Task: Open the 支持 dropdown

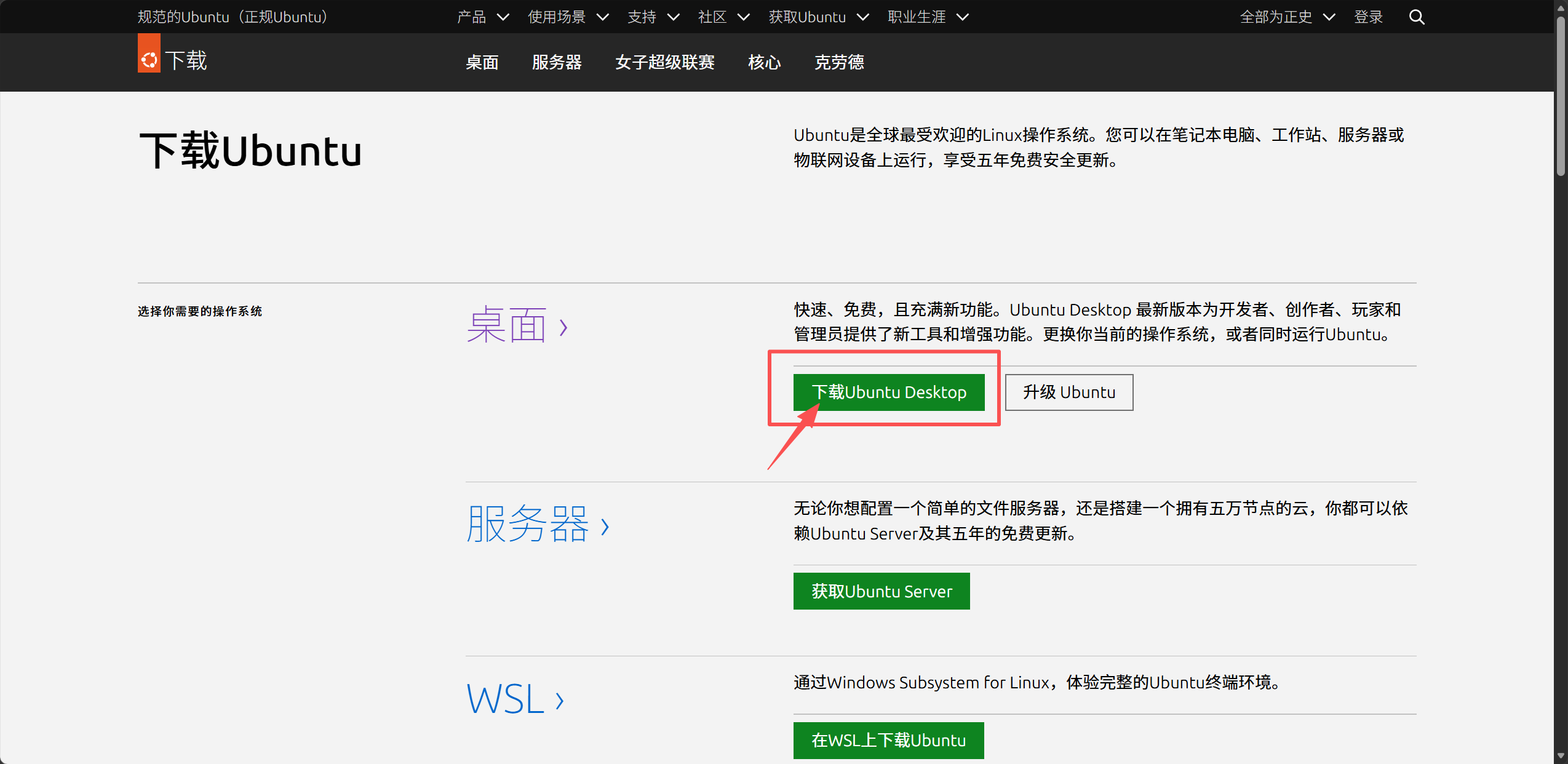Action: pyautogui.click(x=653, y=17)
